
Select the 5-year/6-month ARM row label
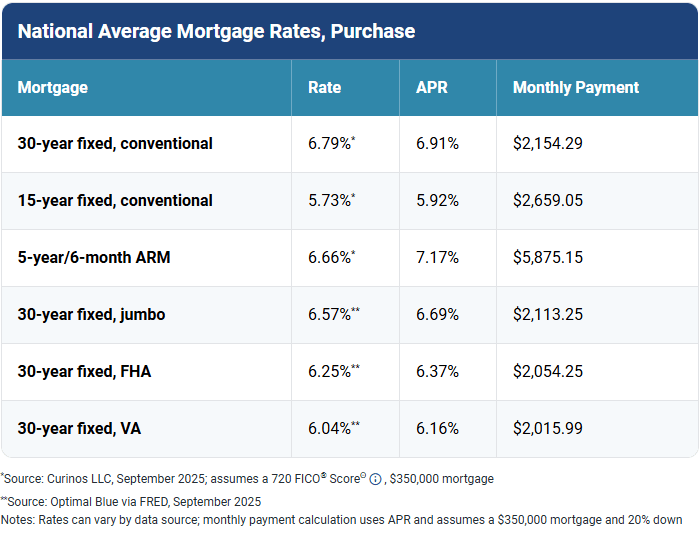click(94, 257)
